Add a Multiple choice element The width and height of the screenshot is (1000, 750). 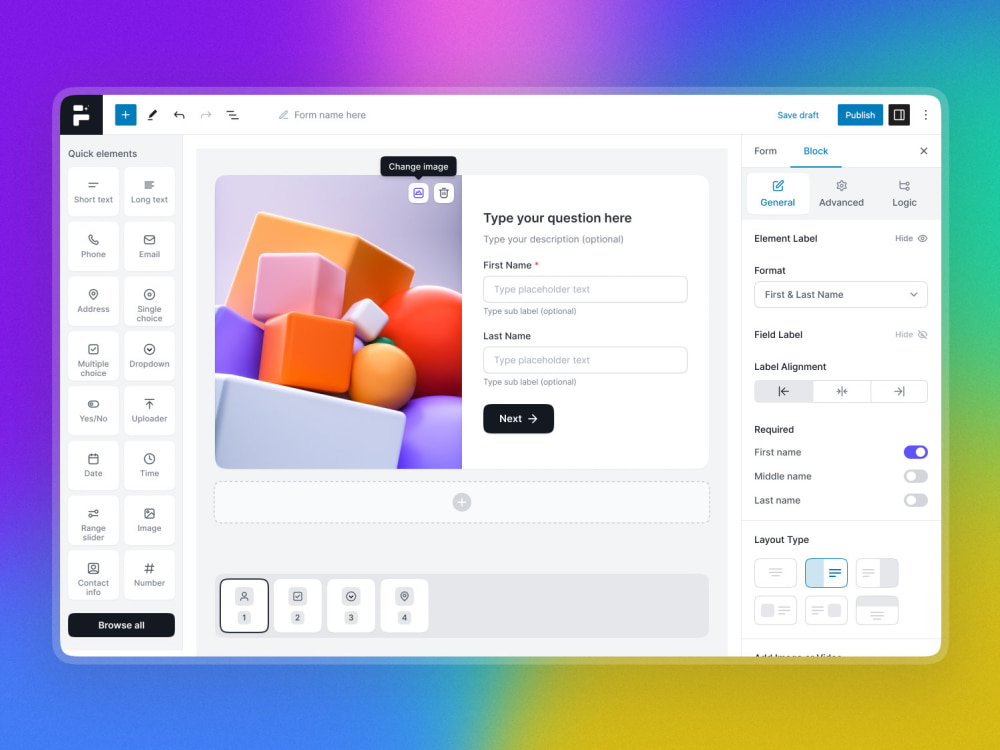93,356
